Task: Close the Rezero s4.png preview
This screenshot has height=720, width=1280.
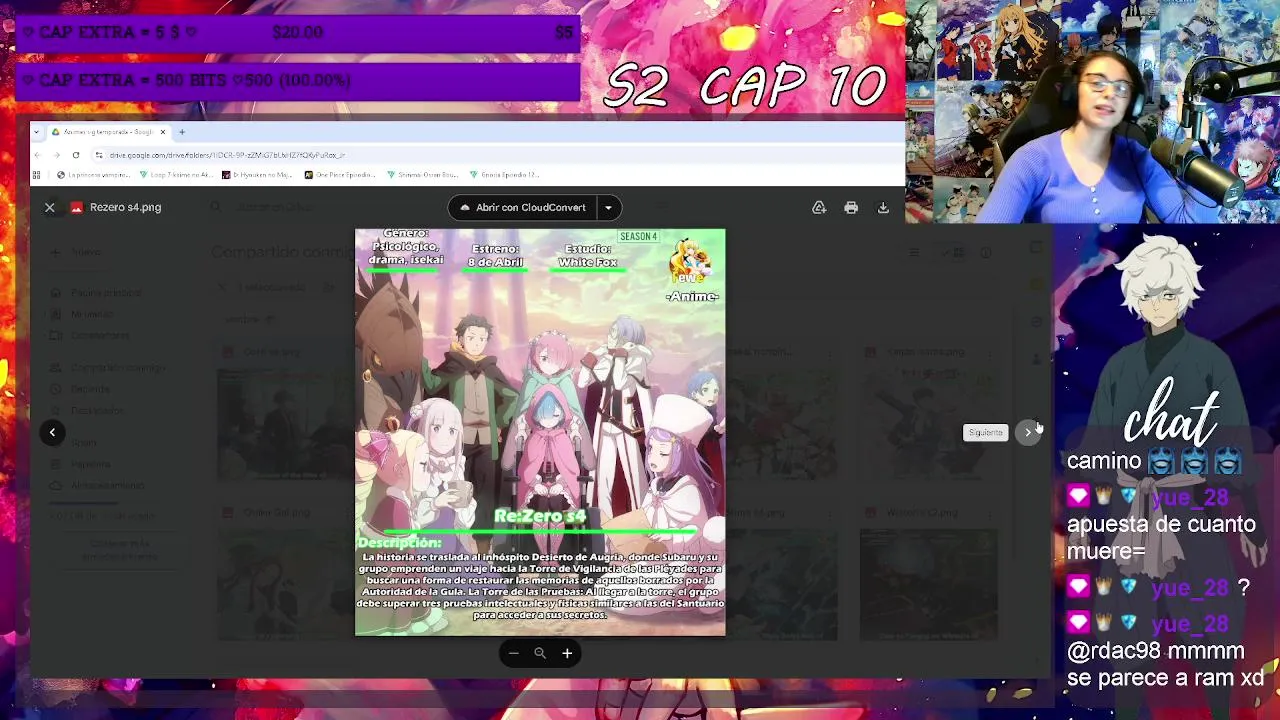Action: (x=49, y=207)
